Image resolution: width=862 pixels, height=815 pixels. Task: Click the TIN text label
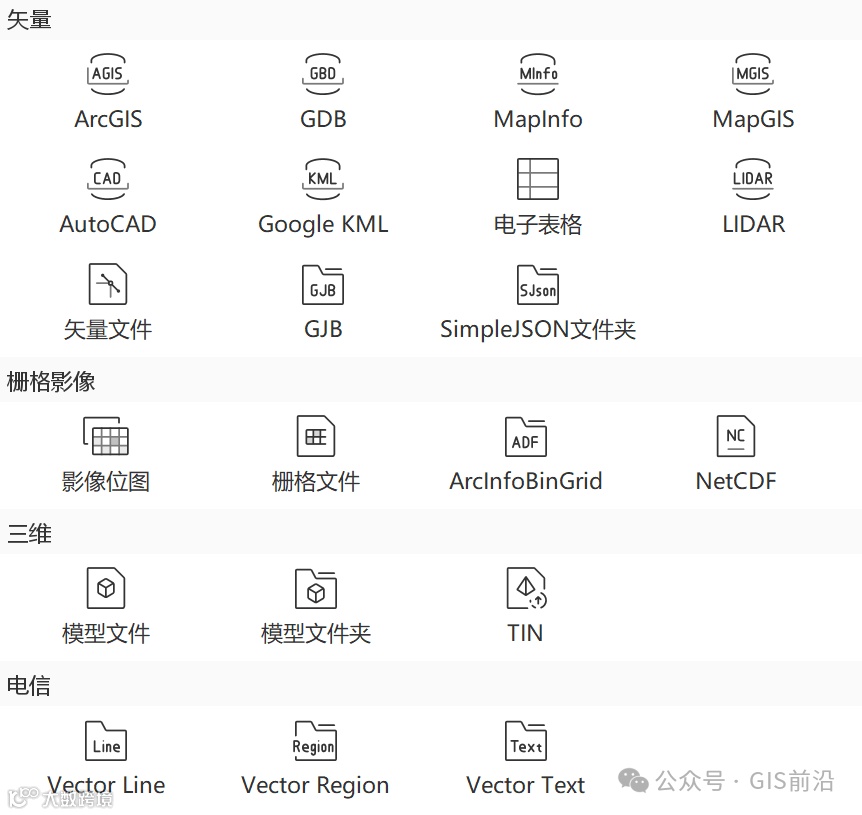[526, 633]
